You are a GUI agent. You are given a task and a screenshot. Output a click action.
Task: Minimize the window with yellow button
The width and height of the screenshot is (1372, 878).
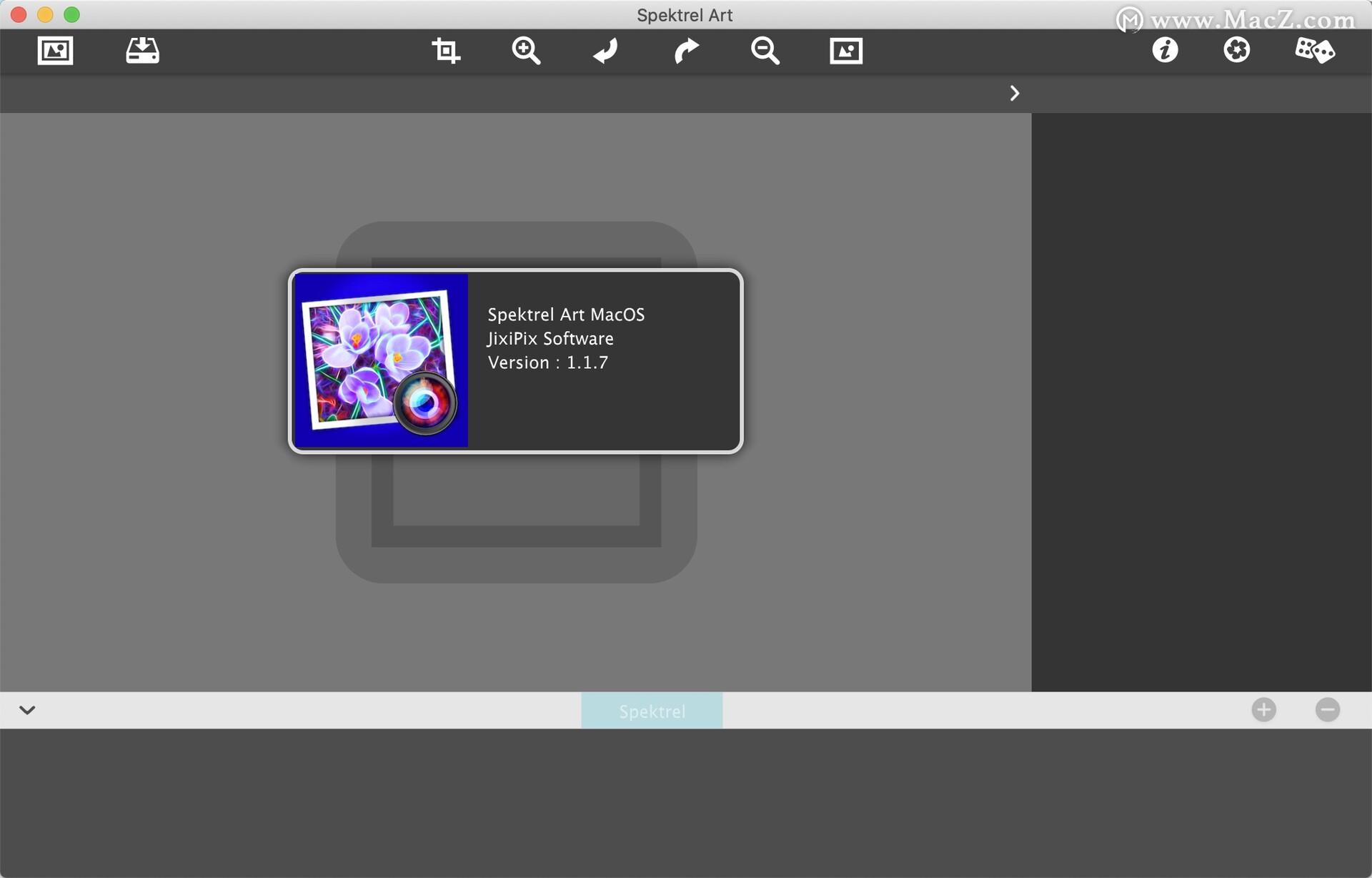tap(45, 14)
